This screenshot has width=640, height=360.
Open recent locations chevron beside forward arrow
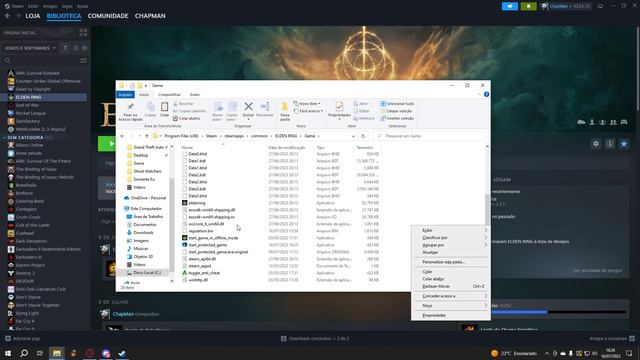pyautogui.click(x=140, y=136)
